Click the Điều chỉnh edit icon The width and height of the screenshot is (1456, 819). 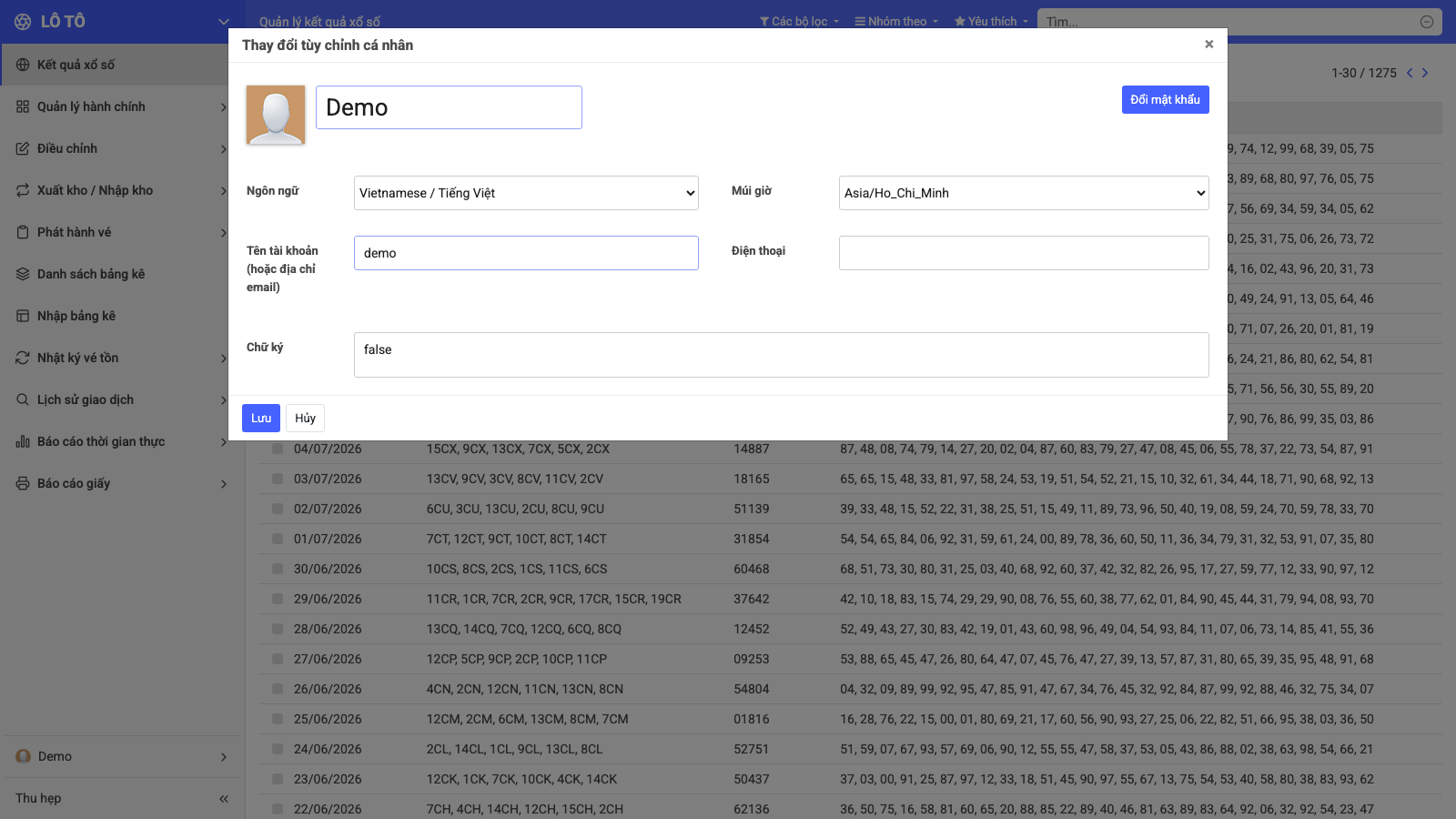pyautogui.click(x=23, y=148)
